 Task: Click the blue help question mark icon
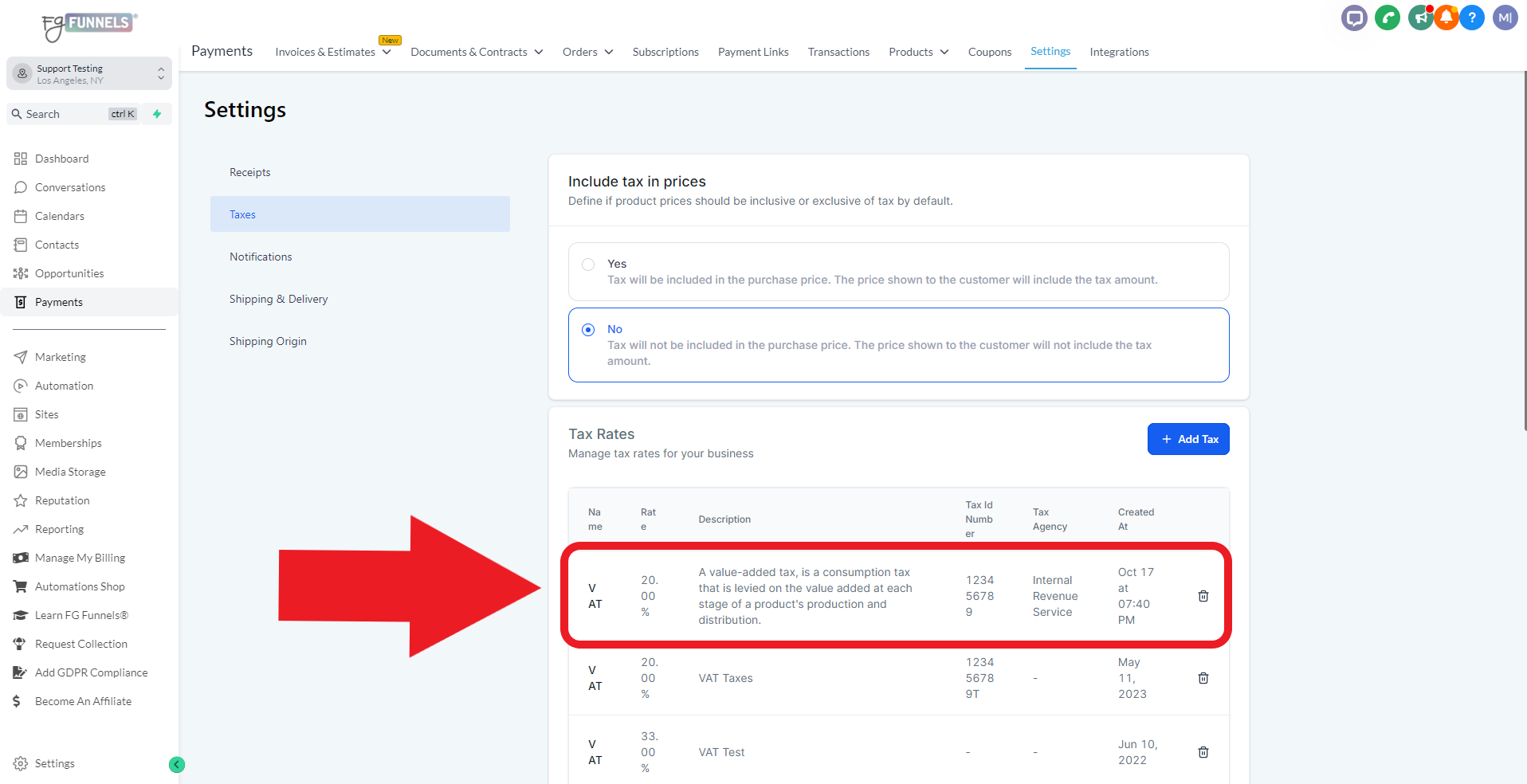[1472, 18]
